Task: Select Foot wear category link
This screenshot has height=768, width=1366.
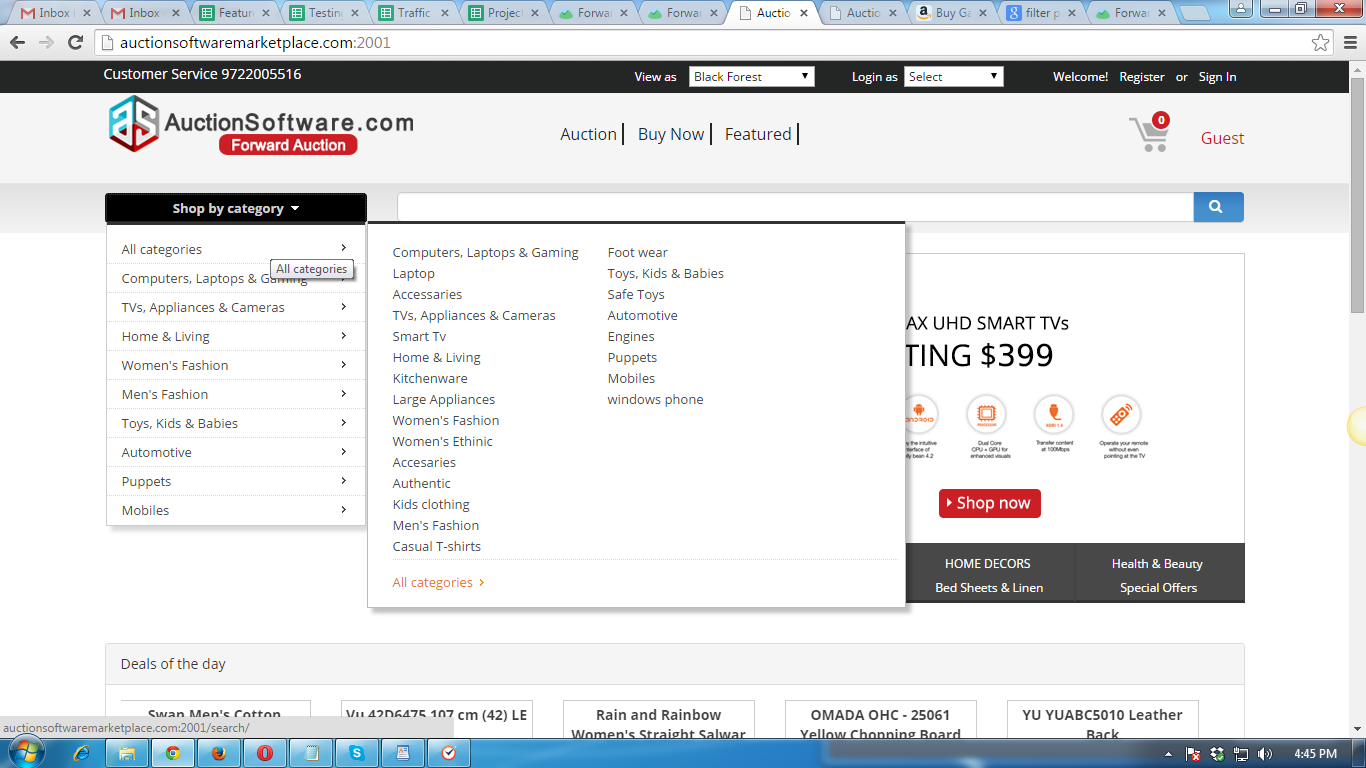Action: 637,252
